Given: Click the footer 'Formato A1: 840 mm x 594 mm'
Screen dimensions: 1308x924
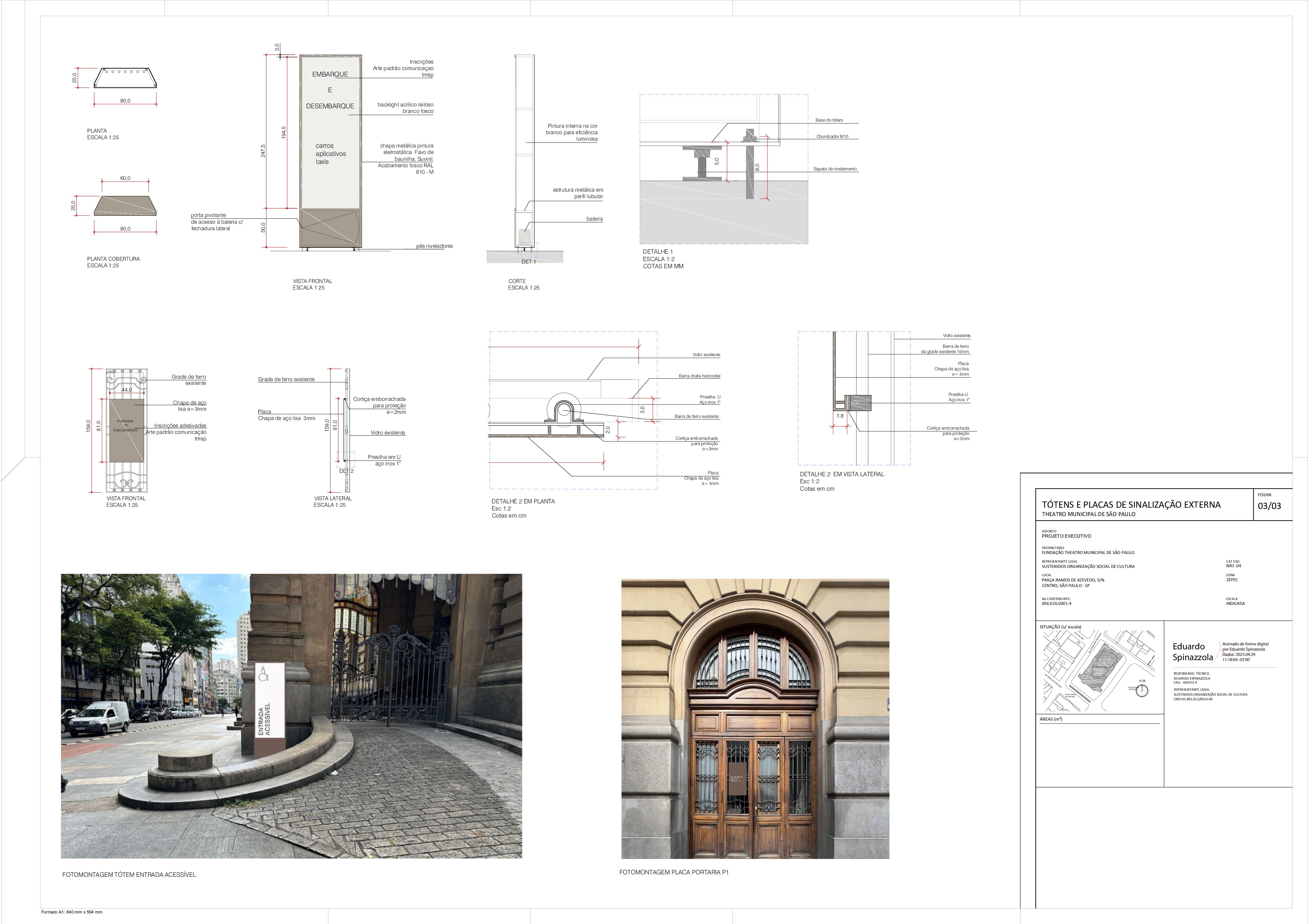Looking at the screenshot, I should [x=72, y=912].
